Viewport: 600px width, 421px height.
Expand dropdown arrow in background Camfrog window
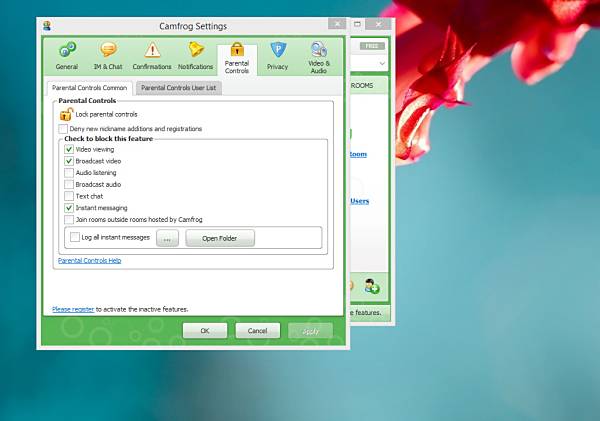click(382, 63)
